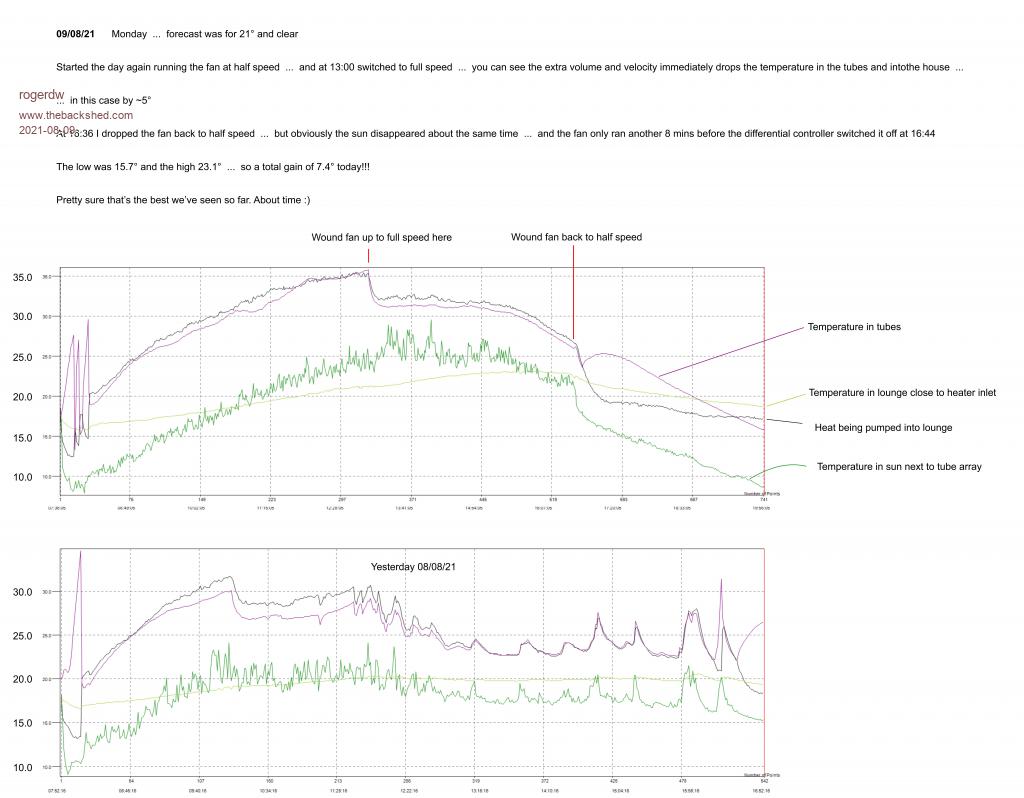Screen dimensions: 1024x798
Task: Click the 'Pretty sure that's the best' sentence
Action: pyautogui.click(x=183, y=201)
